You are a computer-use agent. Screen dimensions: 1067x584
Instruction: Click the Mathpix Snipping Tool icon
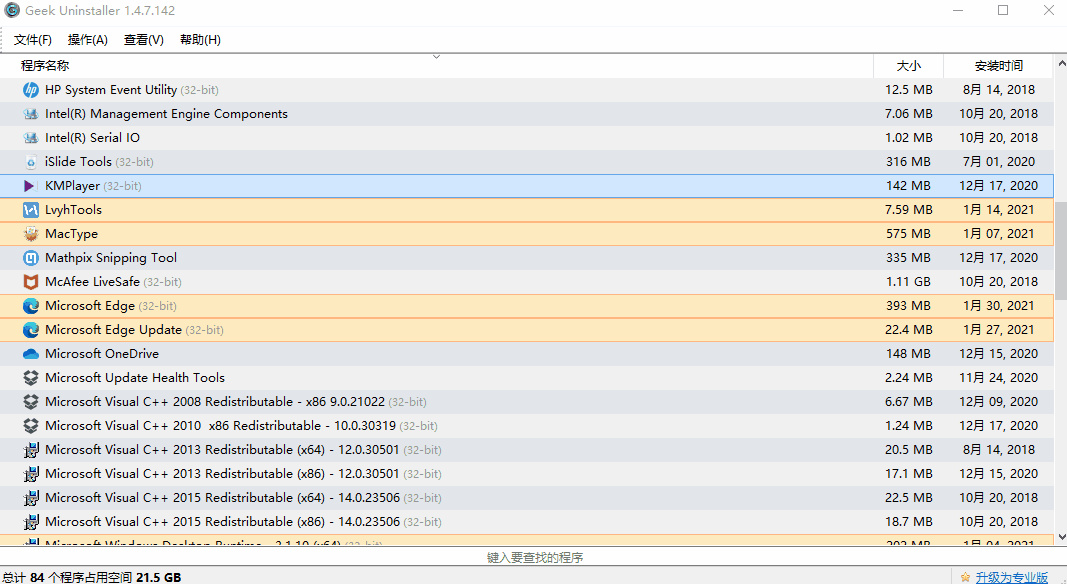[31, 258]
